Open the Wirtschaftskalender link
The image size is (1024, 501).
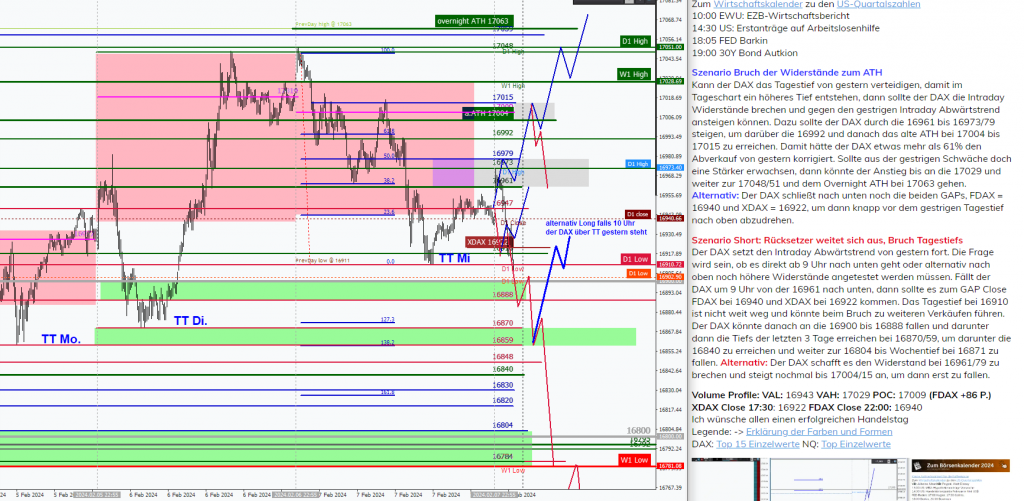[741, 5]
